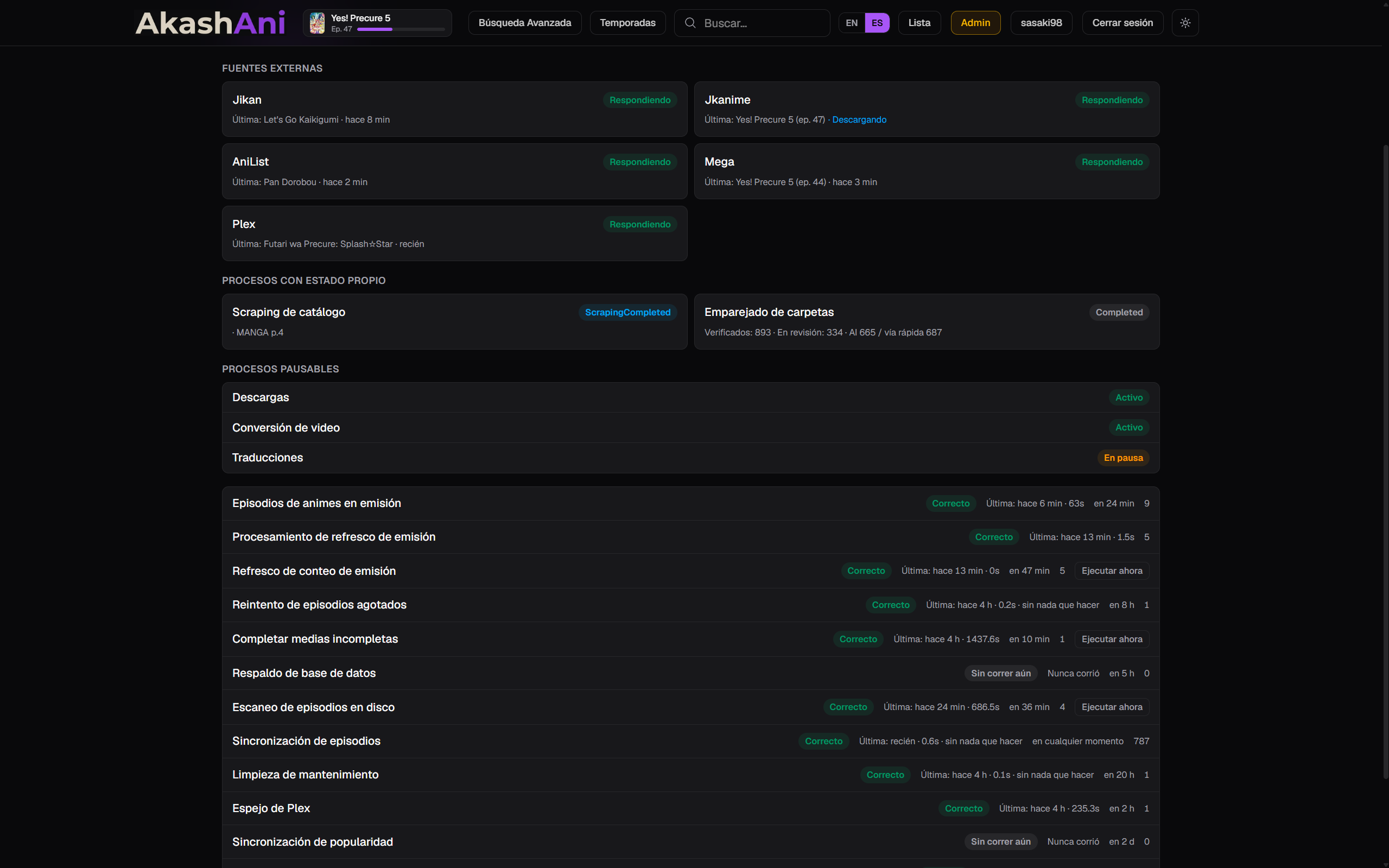The width and height of the screenshot is (1389, 868).
Task: Select Limpieza de mantenimiento row
Action: point(690,775)
